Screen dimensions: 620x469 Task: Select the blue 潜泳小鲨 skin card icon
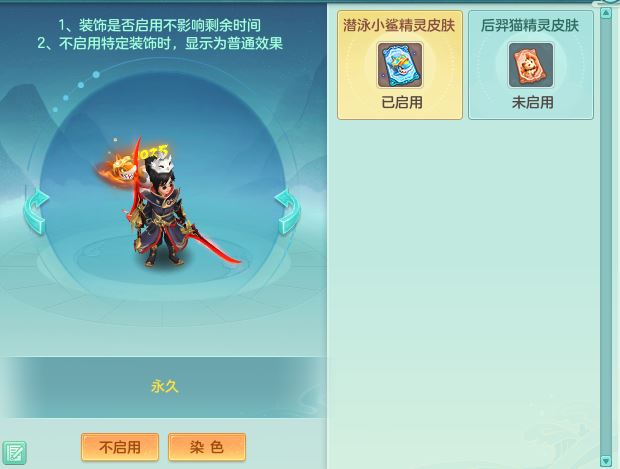click(400, 65)
